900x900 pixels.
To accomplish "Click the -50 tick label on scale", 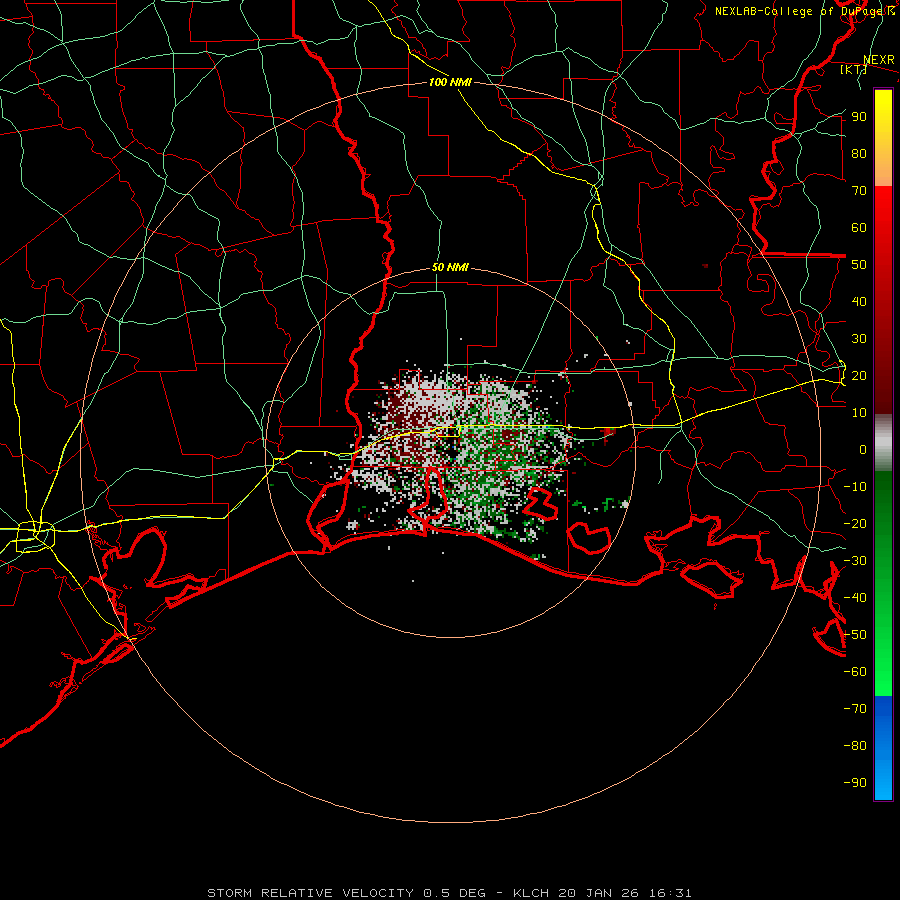I will pyautogui.click(x=855, y=635).
